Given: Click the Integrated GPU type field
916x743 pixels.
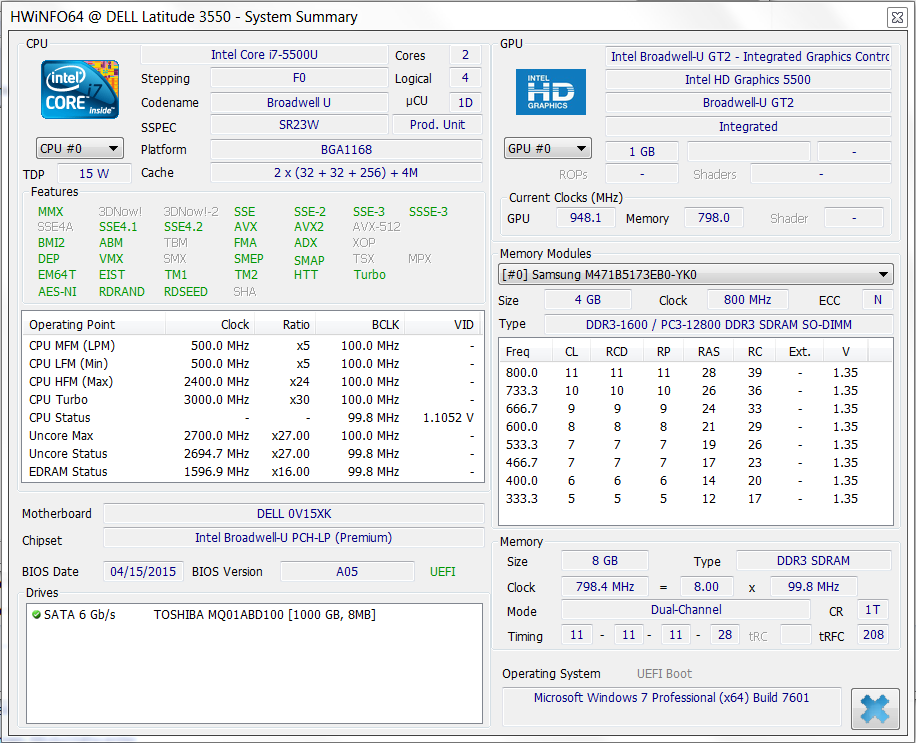Looking at the screenshot, I should pyautogui.click(x=748, y=127).
